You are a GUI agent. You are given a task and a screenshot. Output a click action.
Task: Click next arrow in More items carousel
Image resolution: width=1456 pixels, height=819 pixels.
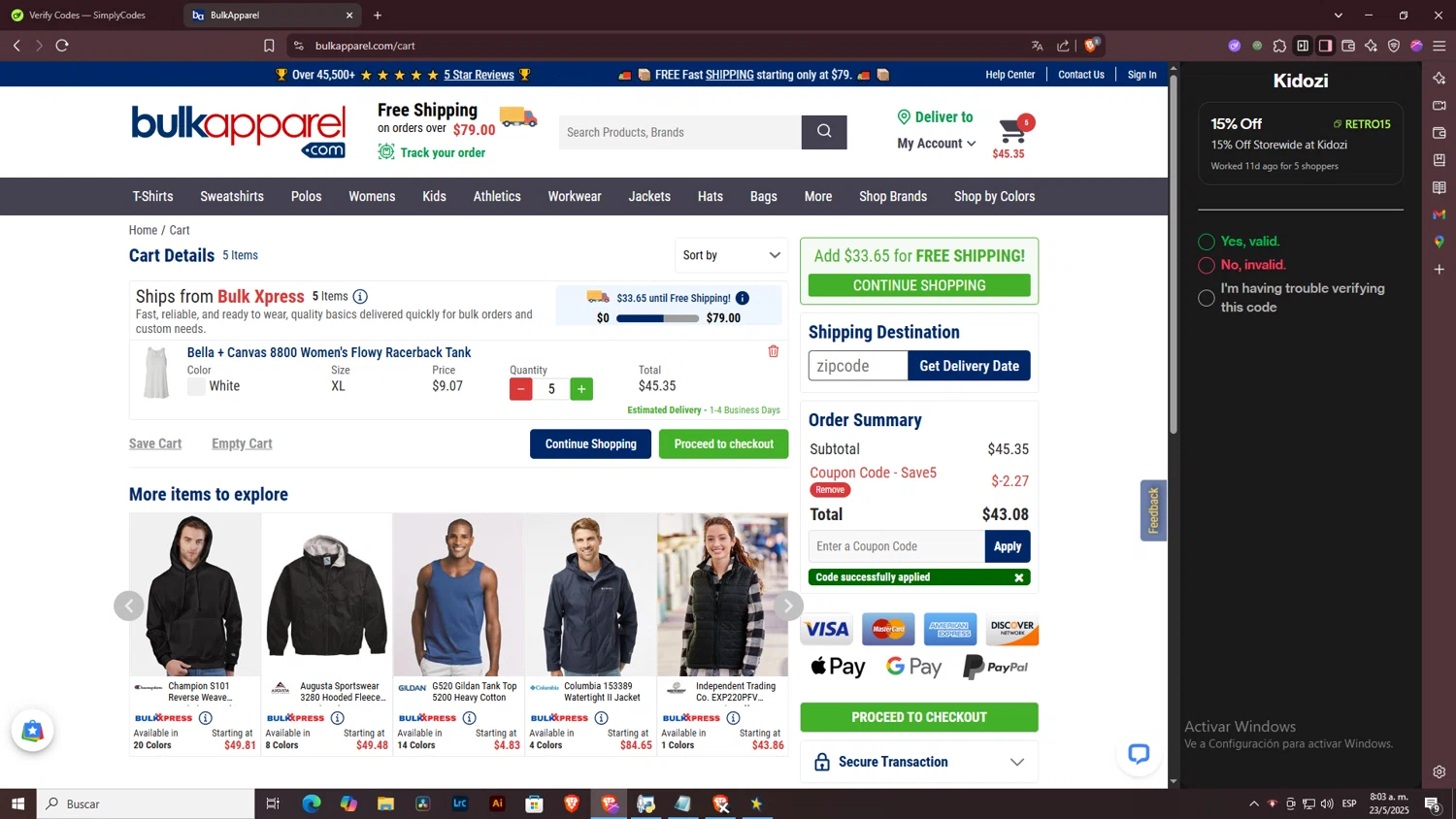click(x=788, y=606)
